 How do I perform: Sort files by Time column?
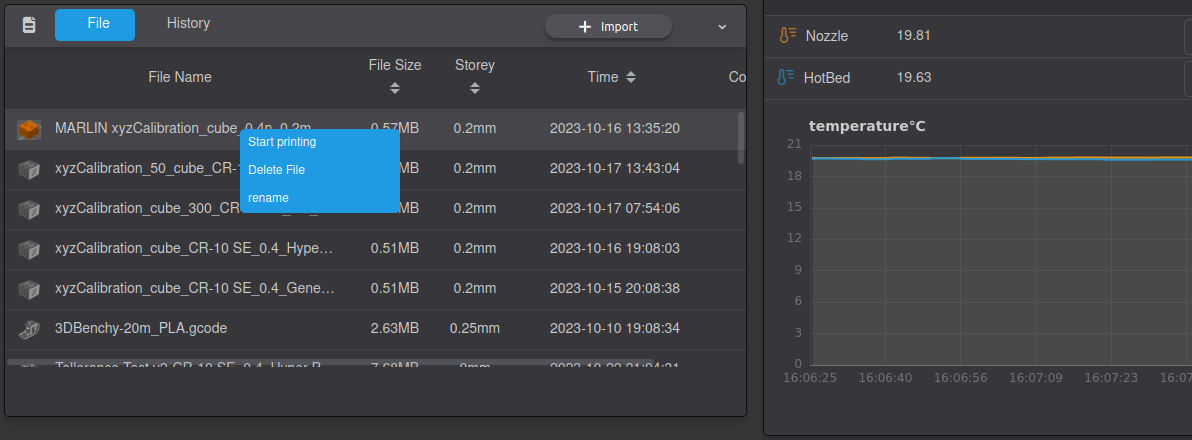tap(630, 77)
